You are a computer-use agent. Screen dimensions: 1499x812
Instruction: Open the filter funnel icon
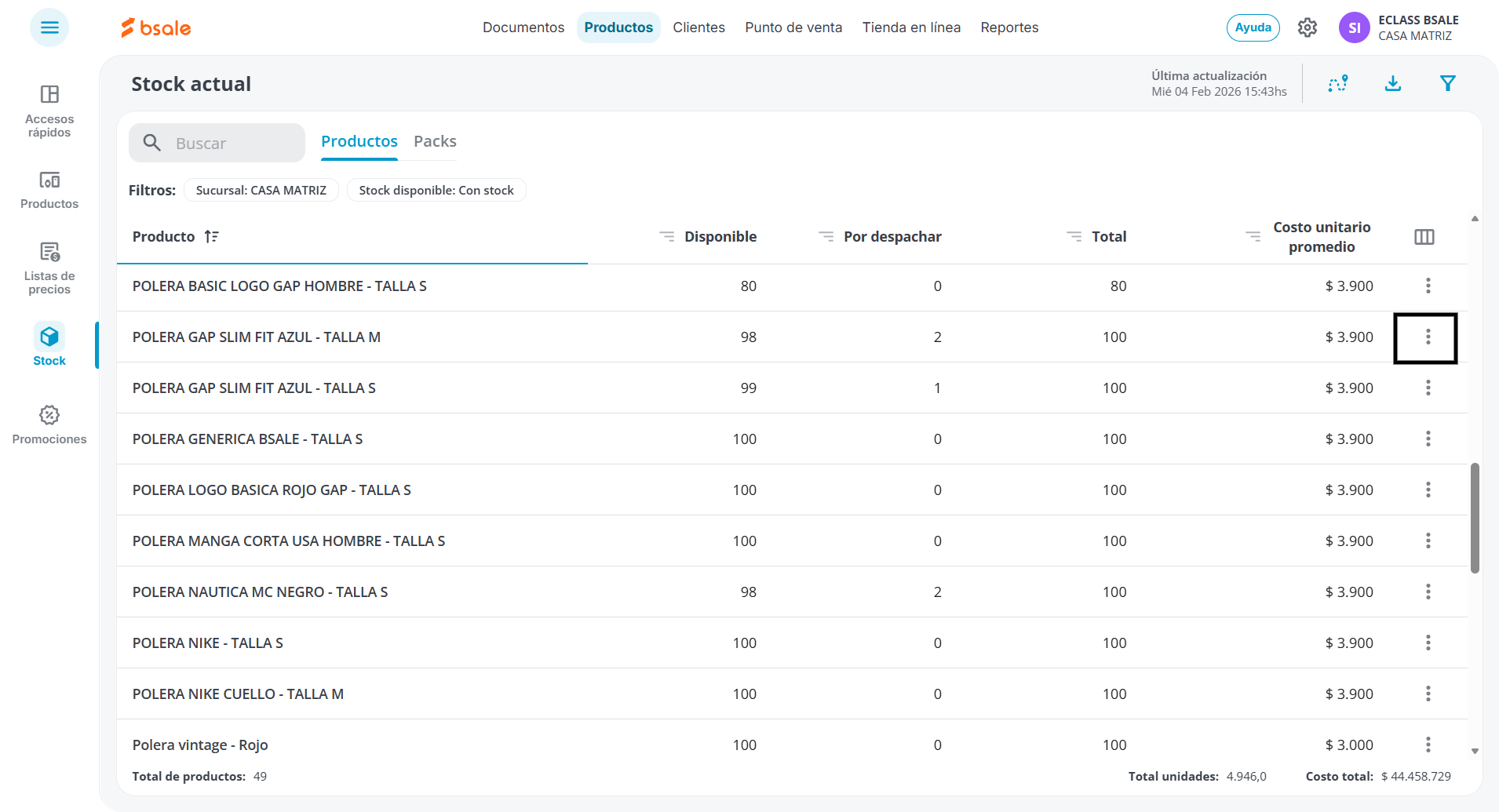pos(1448,83)
